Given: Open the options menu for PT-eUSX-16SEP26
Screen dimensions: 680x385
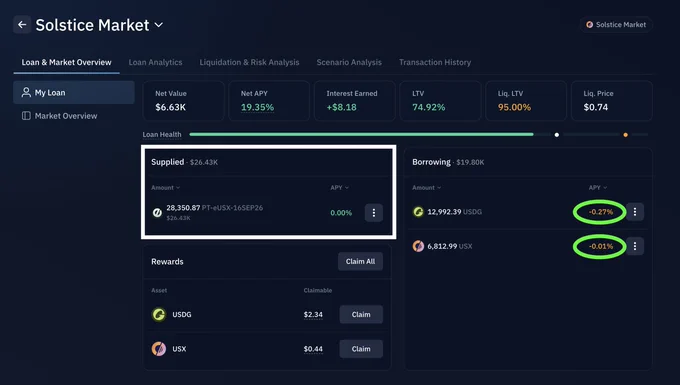Looking at the screenshot, I should 373,213.
